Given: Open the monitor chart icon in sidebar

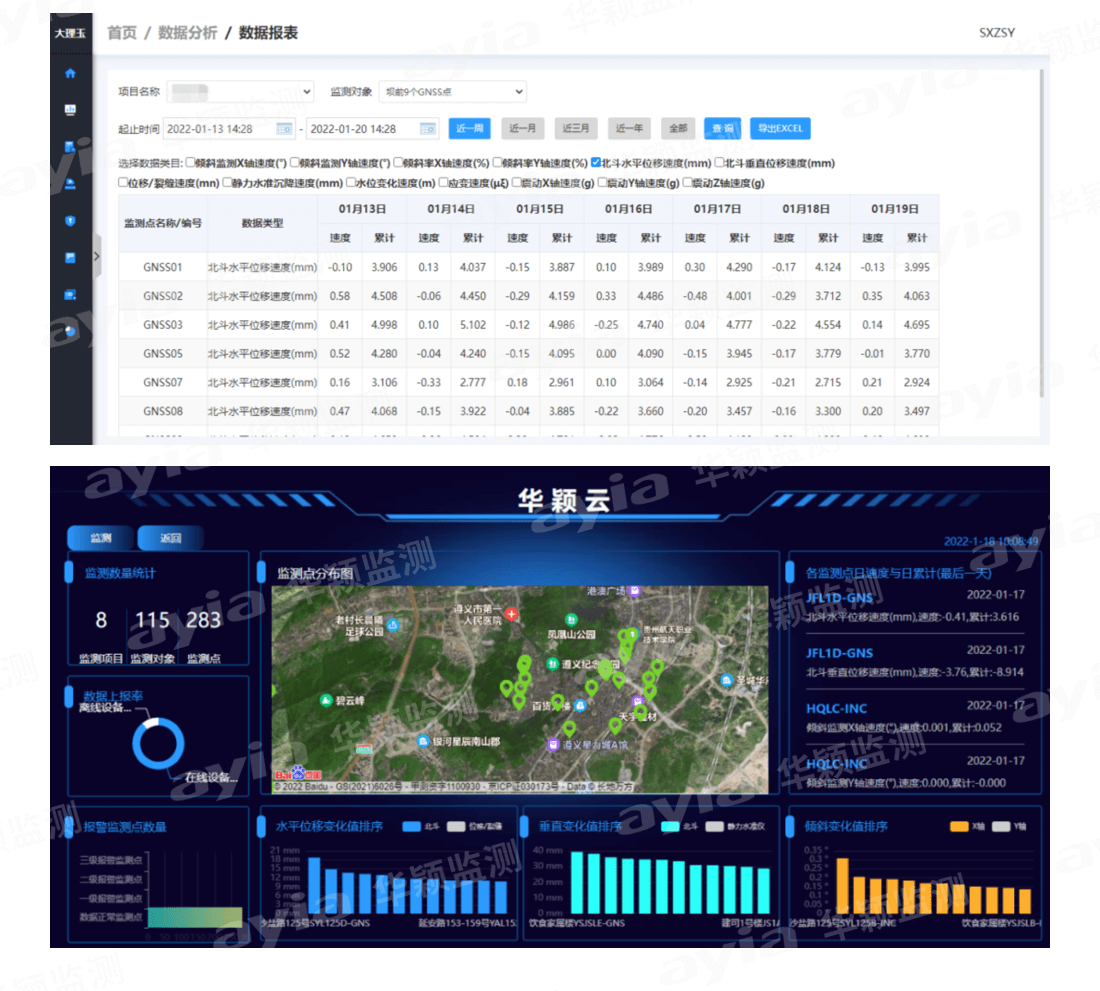Looking at the screenshot, I should pos(70,109).
